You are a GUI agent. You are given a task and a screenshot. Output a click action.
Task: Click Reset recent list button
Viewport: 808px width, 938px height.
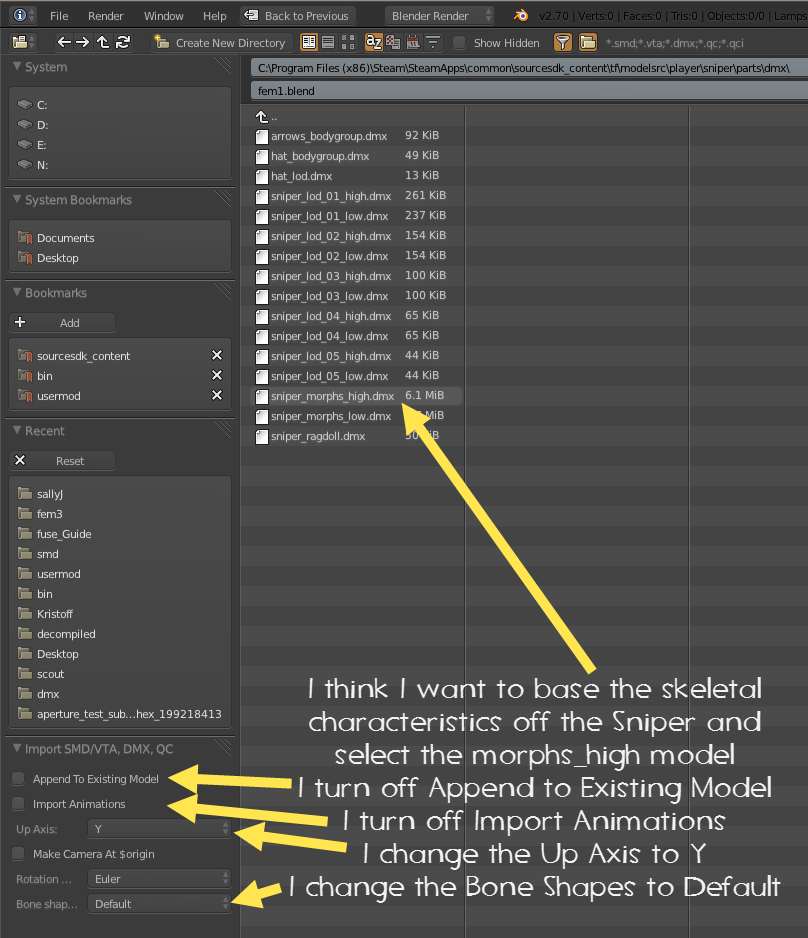tap(62, 461)
